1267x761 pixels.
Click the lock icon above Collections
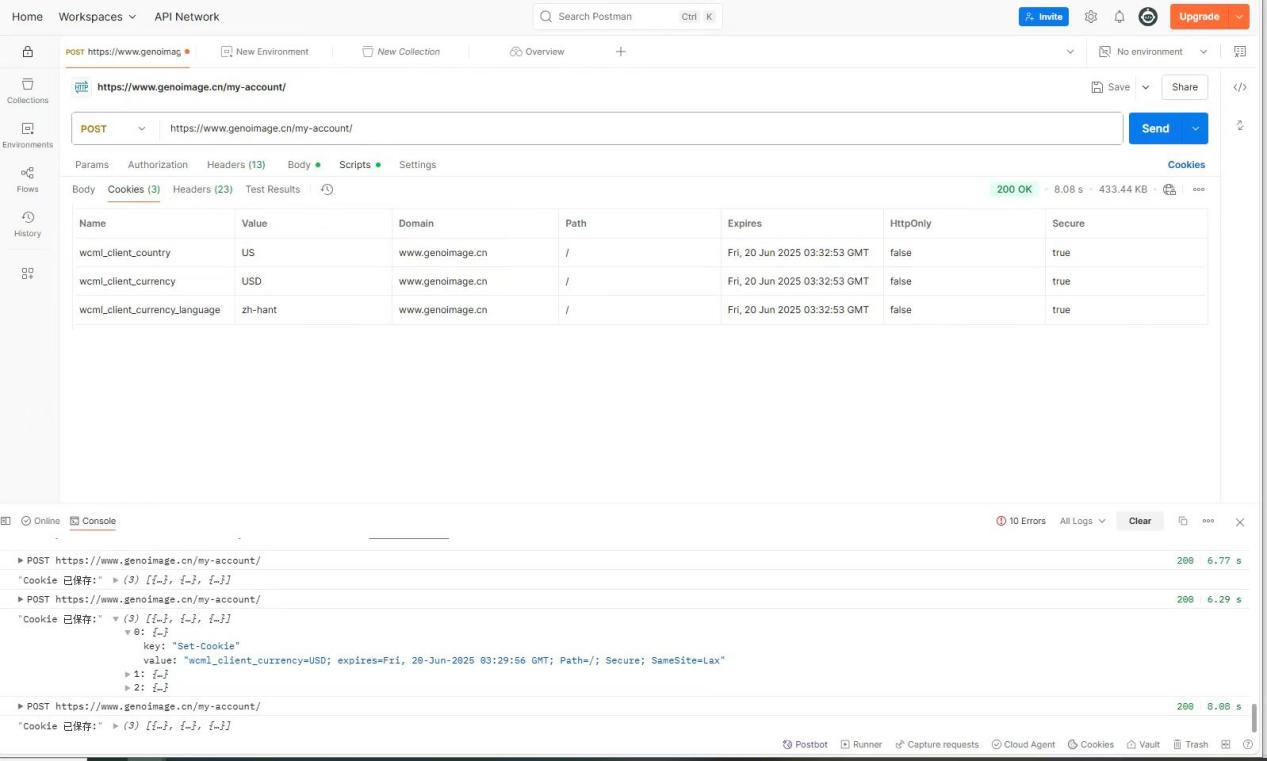(x=27, y=52)
